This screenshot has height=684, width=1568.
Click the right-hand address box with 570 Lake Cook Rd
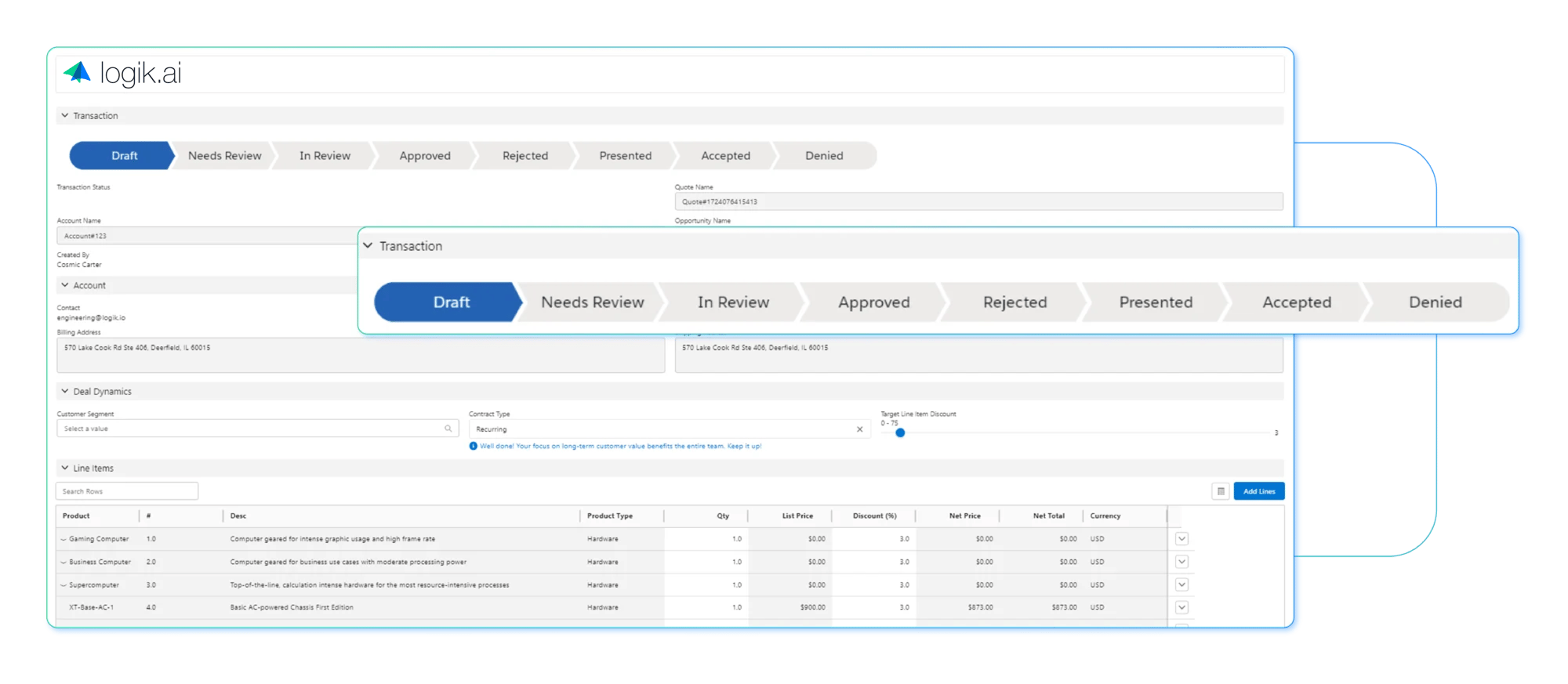click(x=978, y=356)
